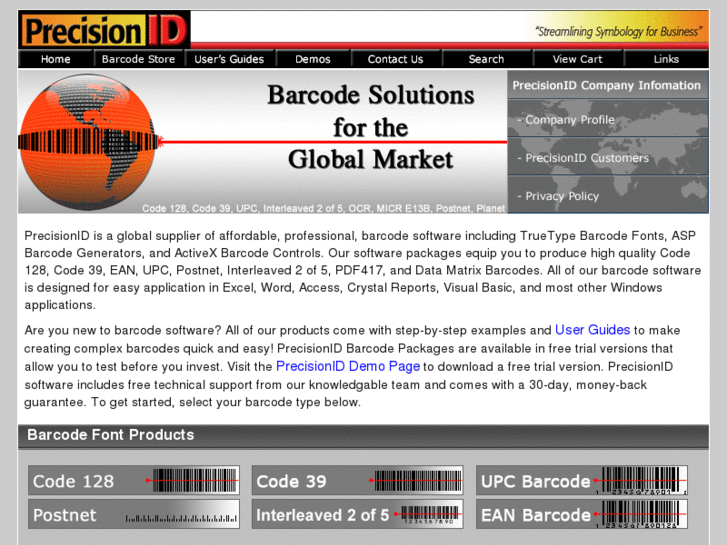Open User's Guides in navigation bar

tap(229, 59)
